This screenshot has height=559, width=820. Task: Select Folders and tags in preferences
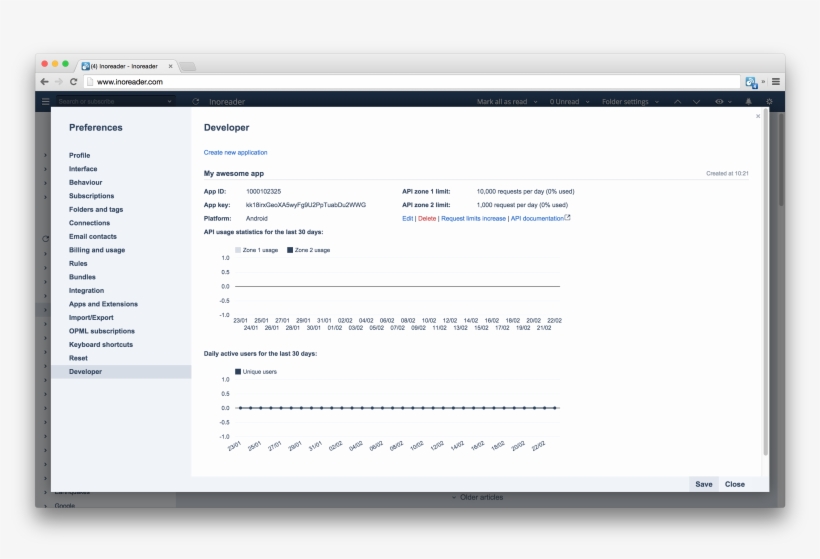[x=96, y=209]
